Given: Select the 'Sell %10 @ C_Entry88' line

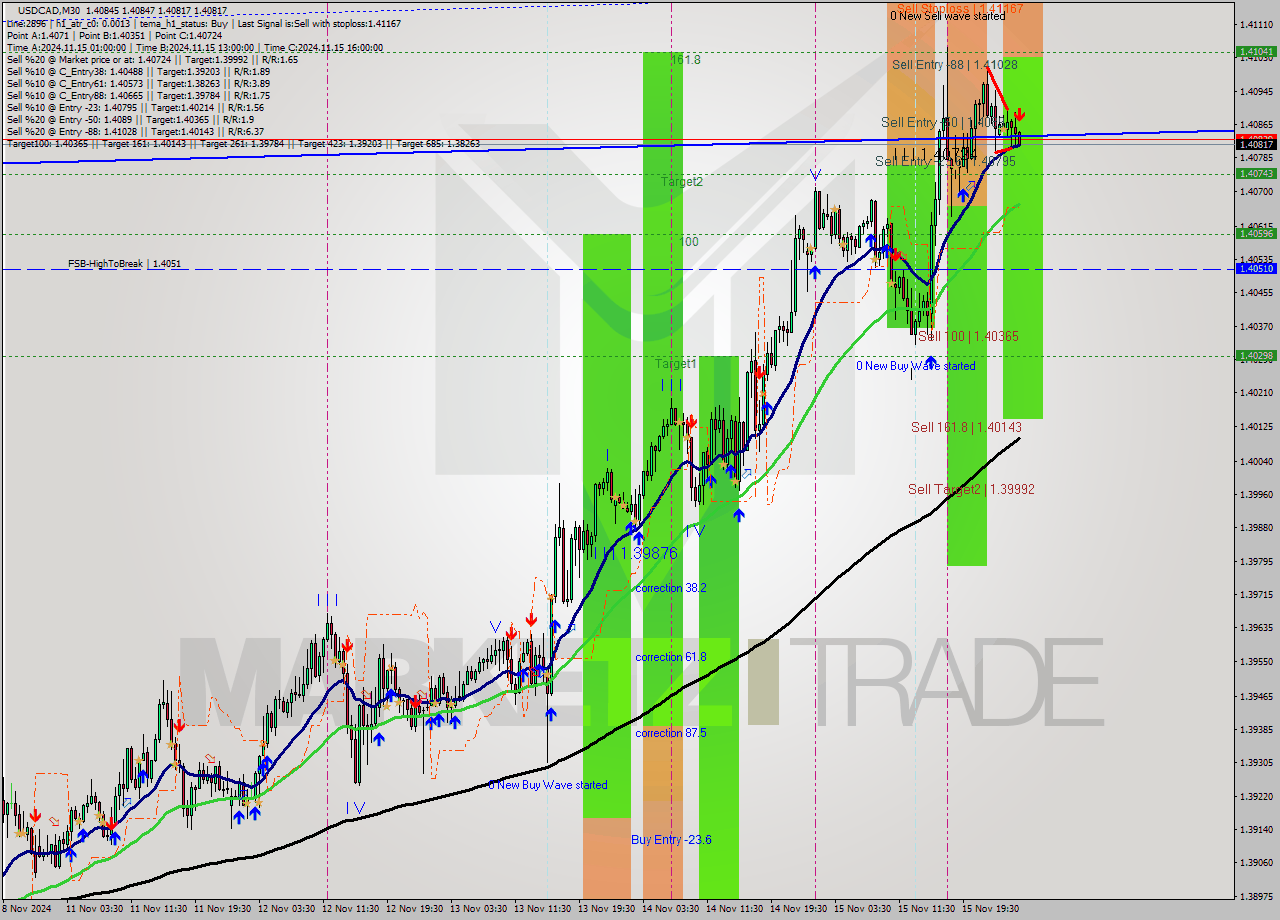Looking at the screenshot, I should (x=138, y=95).
